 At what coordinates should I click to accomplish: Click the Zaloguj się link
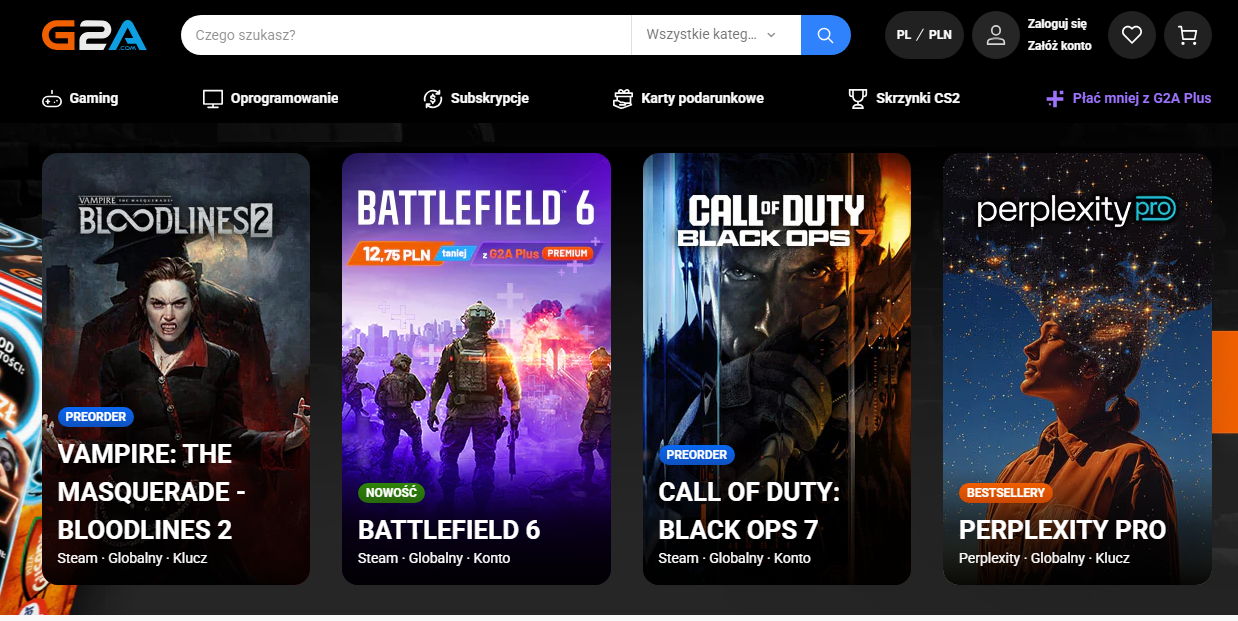click(x=1056, y=24)
